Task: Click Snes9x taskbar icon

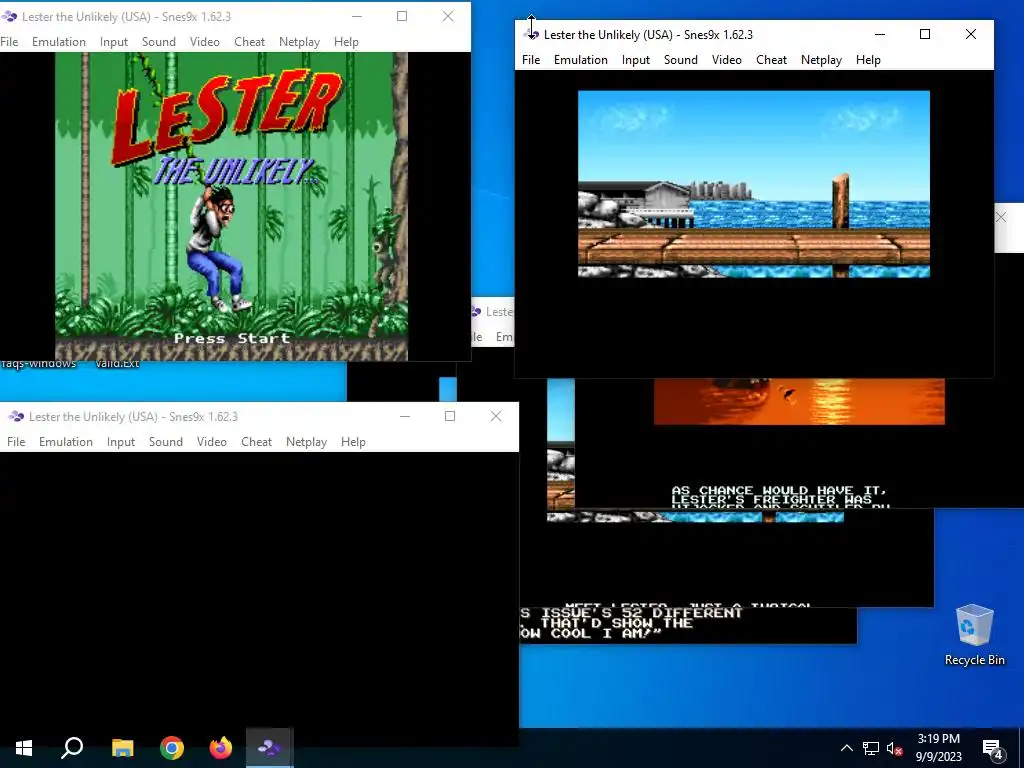Action: pyautogui.click(x=270, y=748)
